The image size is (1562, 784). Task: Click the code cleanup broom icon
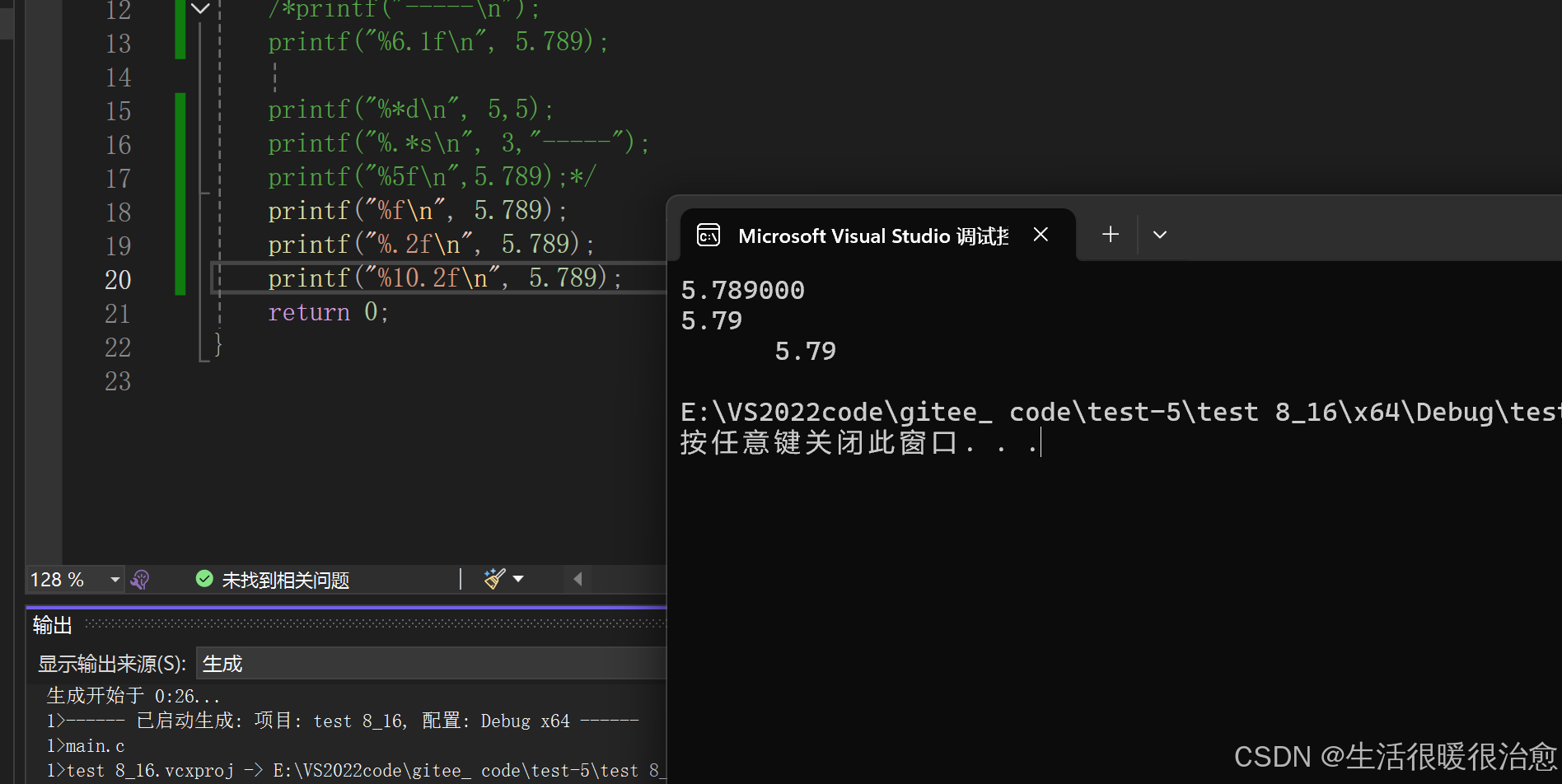pyautogui.click(x=494, y=579)
